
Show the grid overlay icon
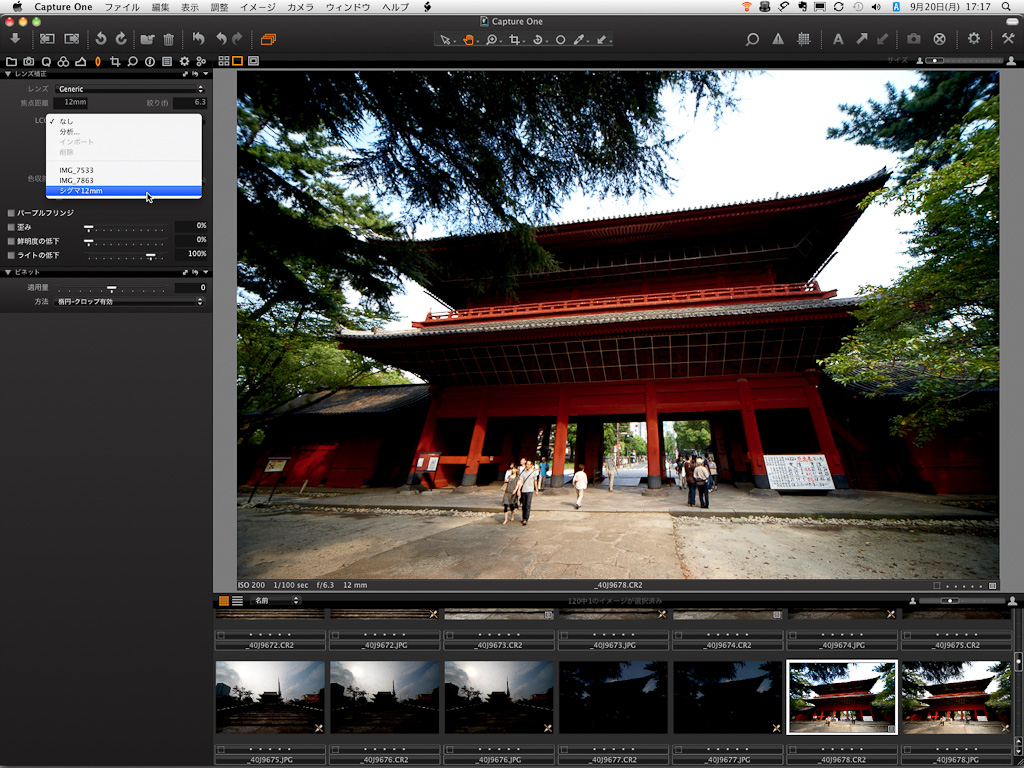pyautogui.click(x=803, y=39)
